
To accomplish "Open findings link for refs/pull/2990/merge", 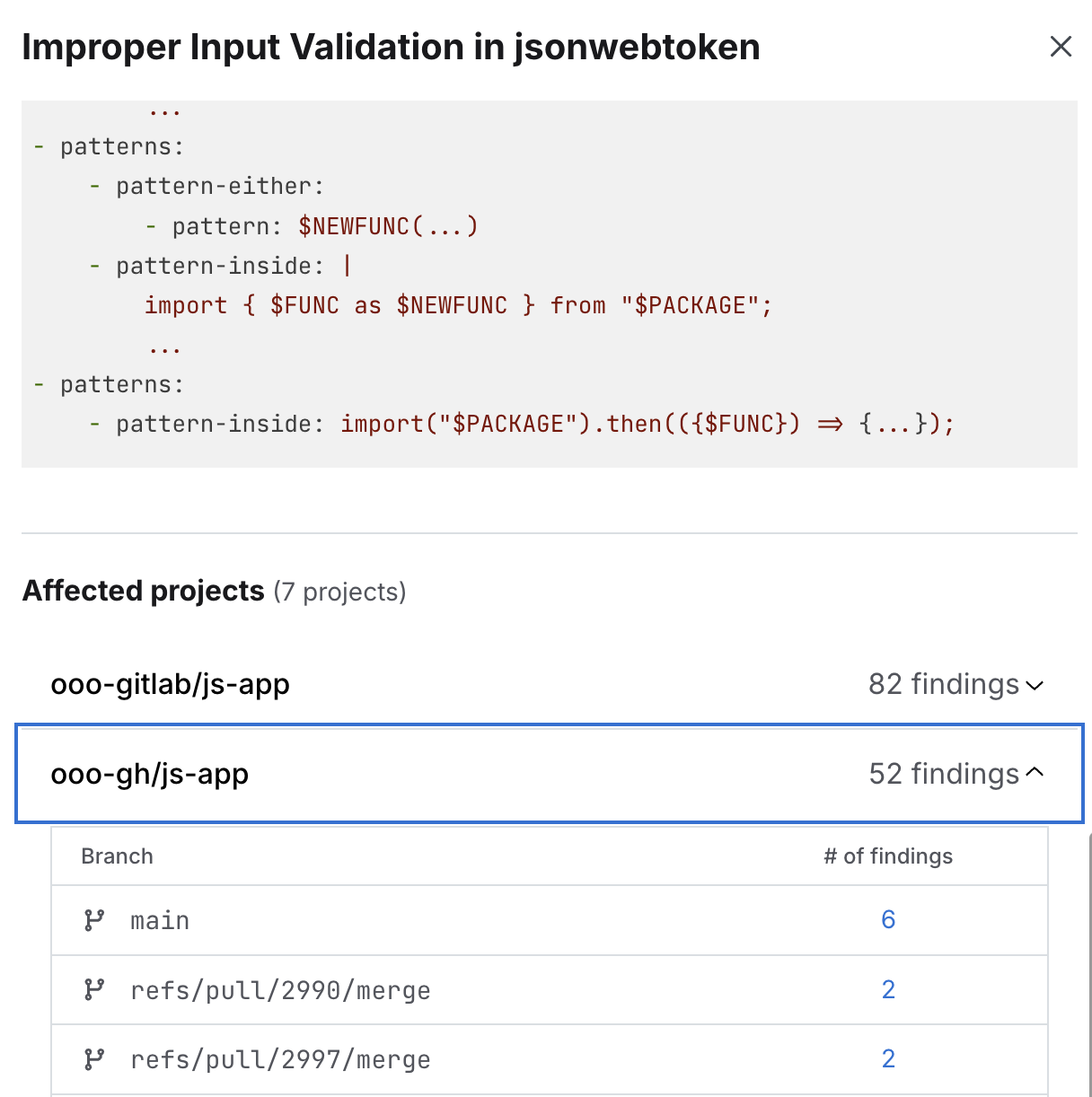I will (x=888, y=989).
